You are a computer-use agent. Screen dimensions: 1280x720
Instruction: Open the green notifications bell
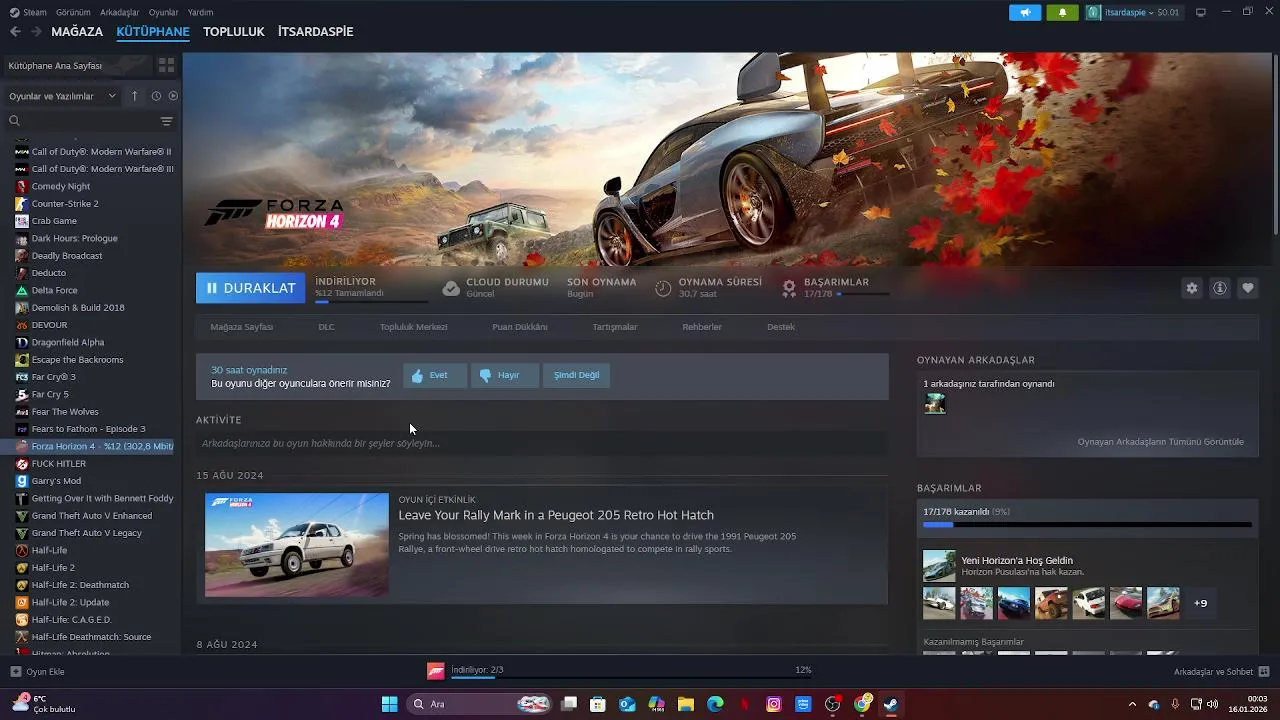(1062, 12)
